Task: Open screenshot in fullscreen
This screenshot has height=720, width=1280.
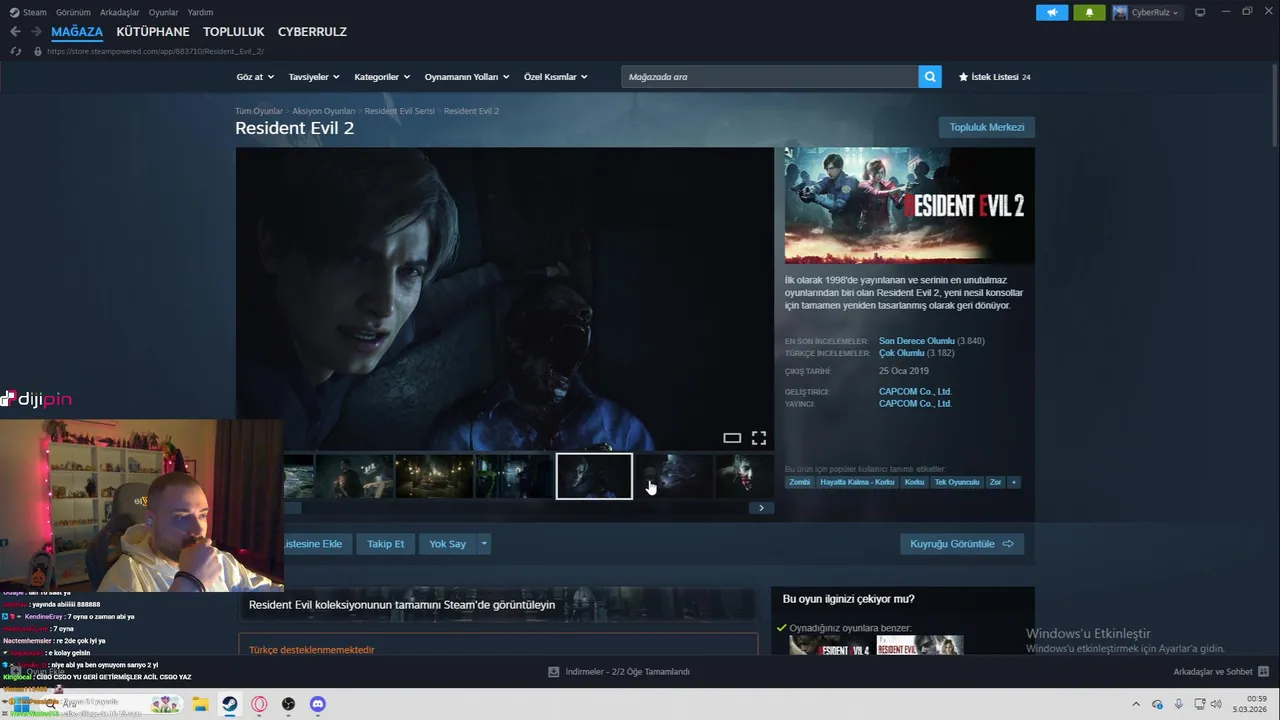Action: (x=759, y=438)
